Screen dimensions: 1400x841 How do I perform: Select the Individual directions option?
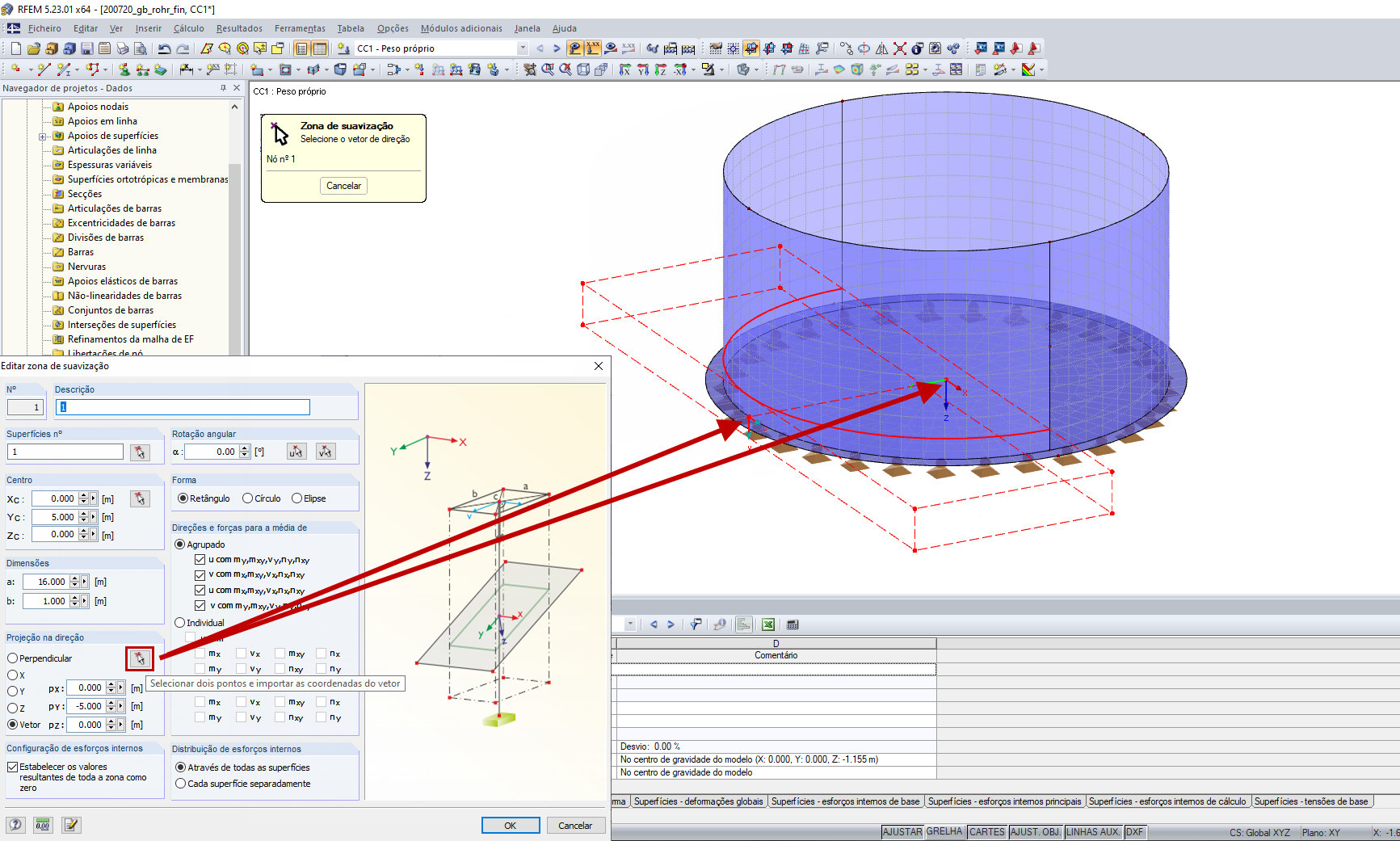click(200, 623)
